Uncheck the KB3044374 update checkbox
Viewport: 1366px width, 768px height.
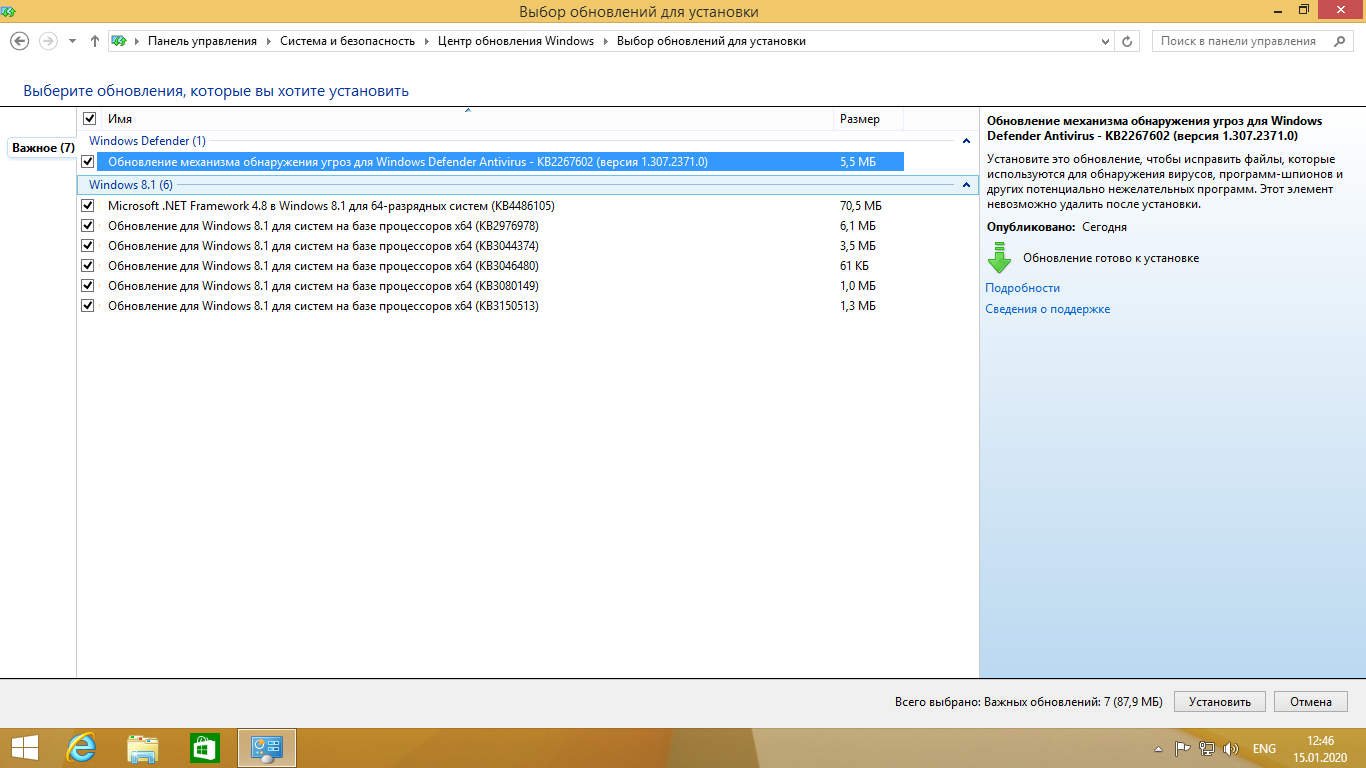[88, 246]
